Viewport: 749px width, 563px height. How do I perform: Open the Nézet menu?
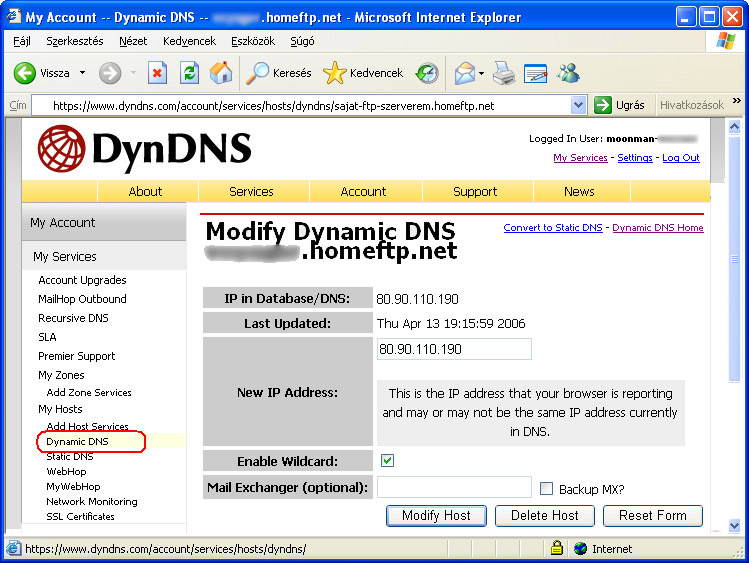click(133, 41)
